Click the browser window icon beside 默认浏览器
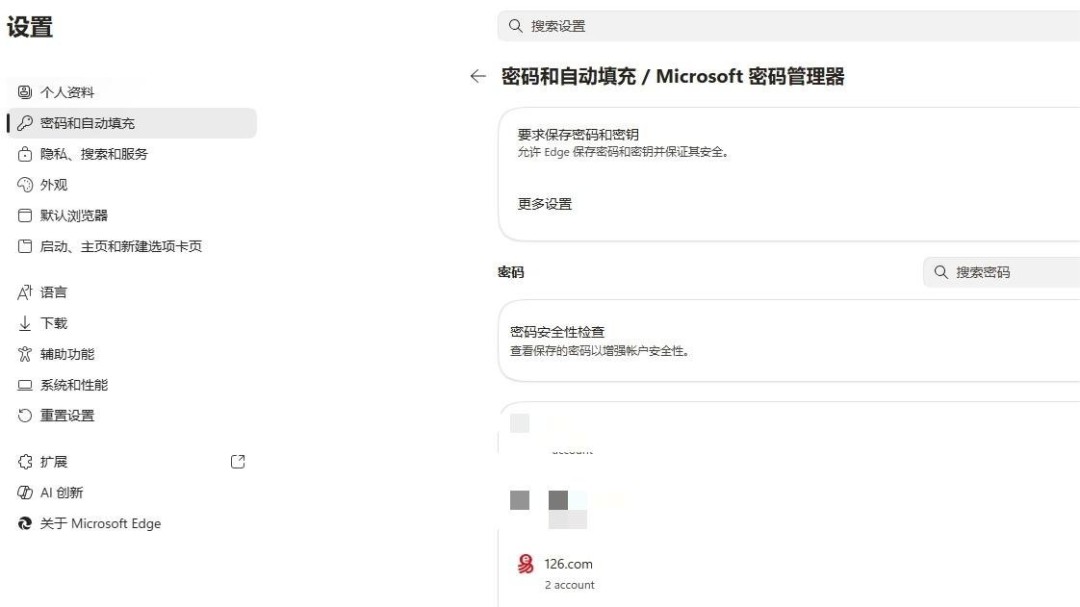This screenshot has width=1080, height=607. (x=25, y=216)
